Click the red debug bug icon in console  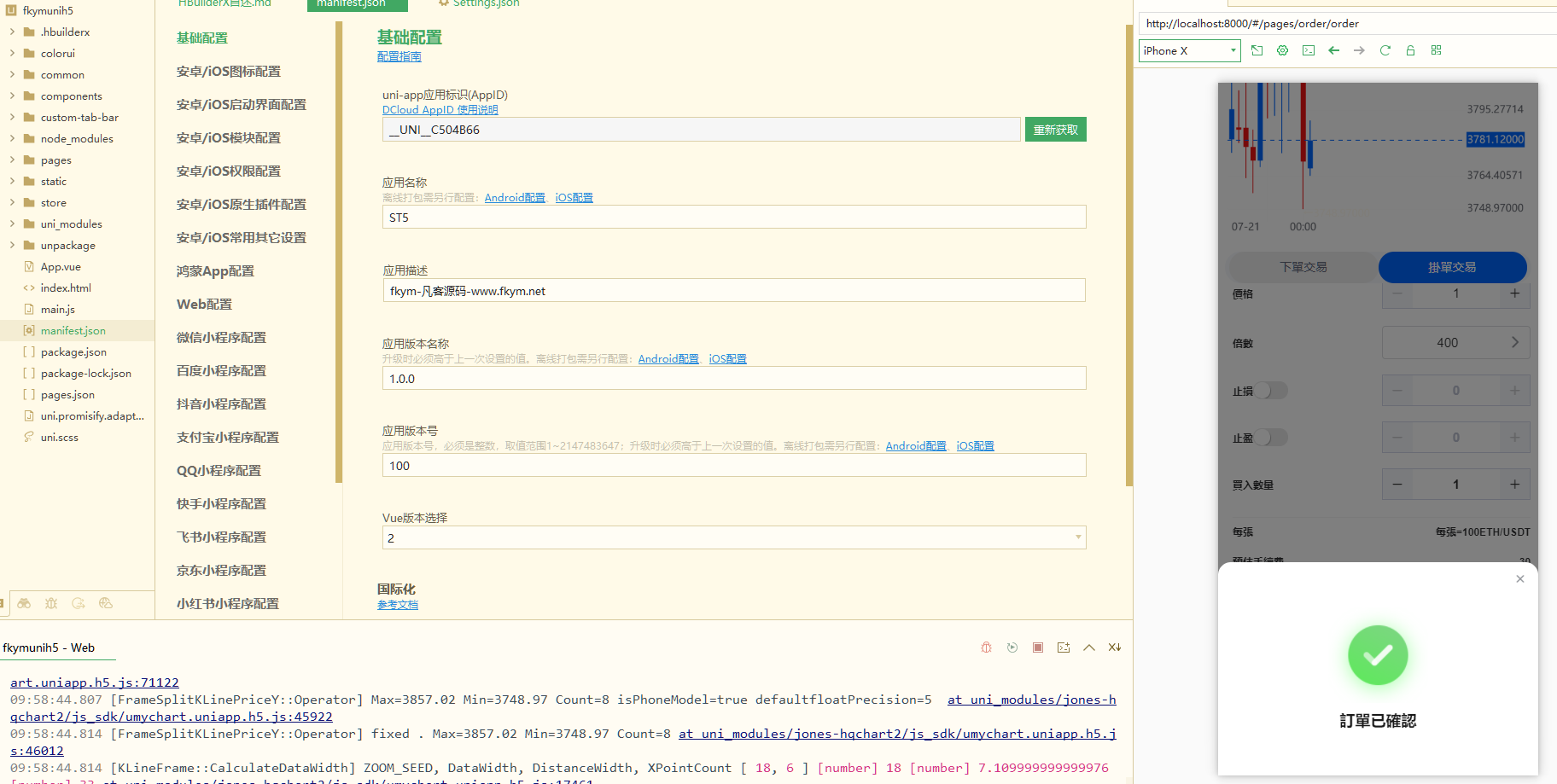[986, 648]
